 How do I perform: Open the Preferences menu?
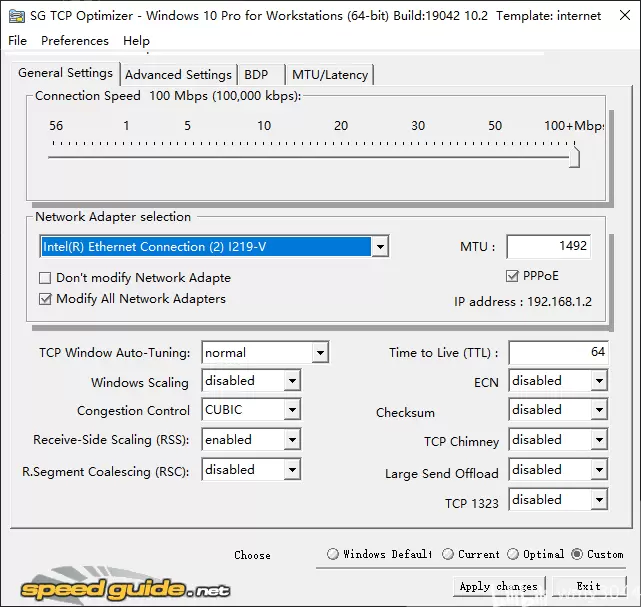click(x=75, y=41)
